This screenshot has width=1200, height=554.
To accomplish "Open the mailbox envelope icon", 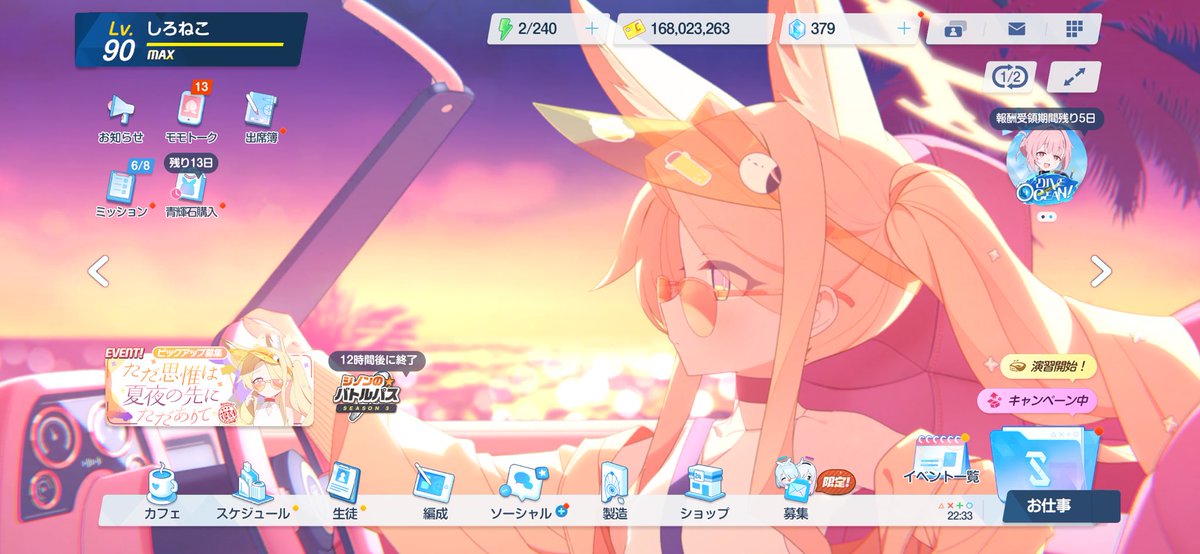I will pyautogui.click(x=1017, y=29).
